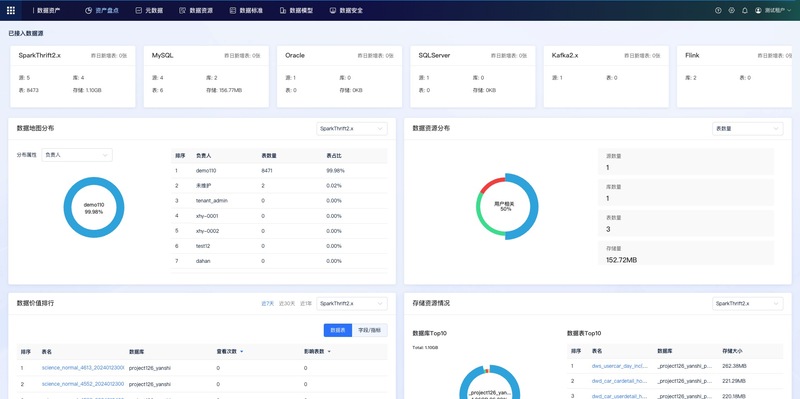Screen dimensions: 800x399
Task: Select the 近7天 time range
Action: tap(267, 304)
